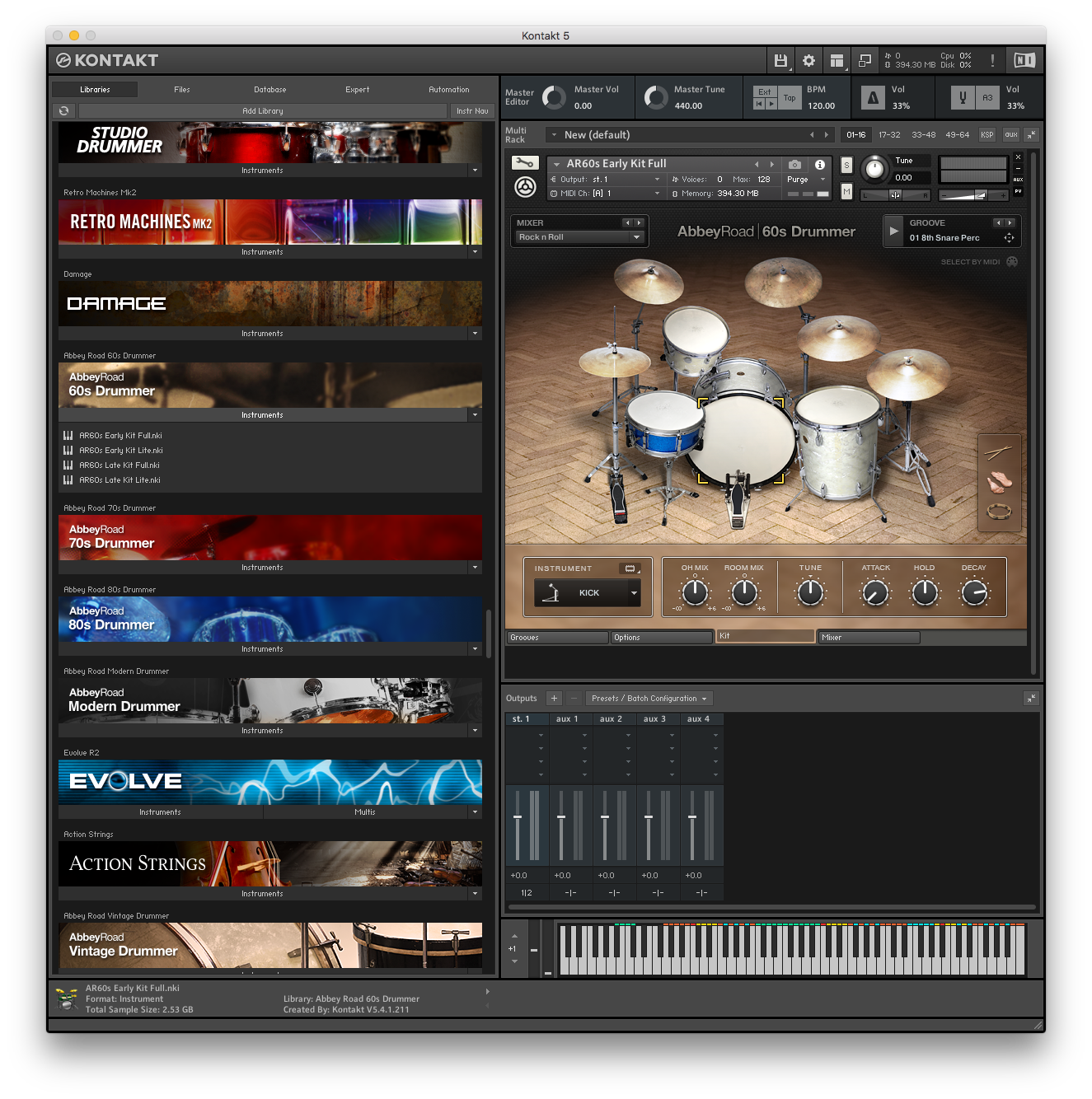Screen dimensions: 1092x1099
Task: Minimize rack view arrows next to aux
Action: click(1031, 134)
